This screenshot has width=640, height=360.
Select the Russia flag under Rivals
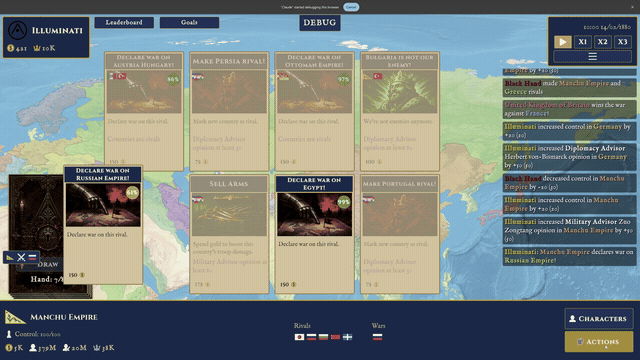311,337
